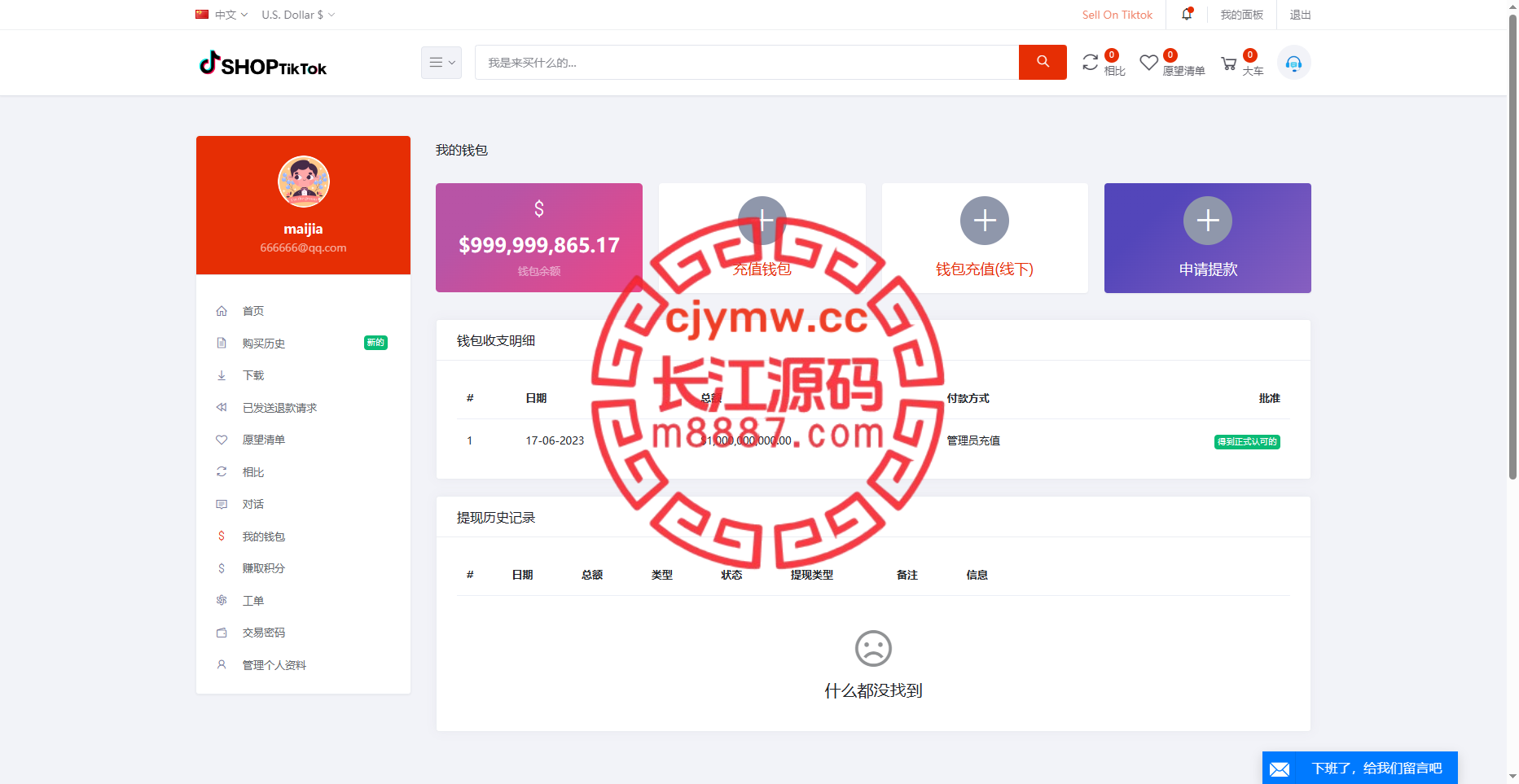
Task: Click the chat icon beside 对话
Action: pos(222,504)
